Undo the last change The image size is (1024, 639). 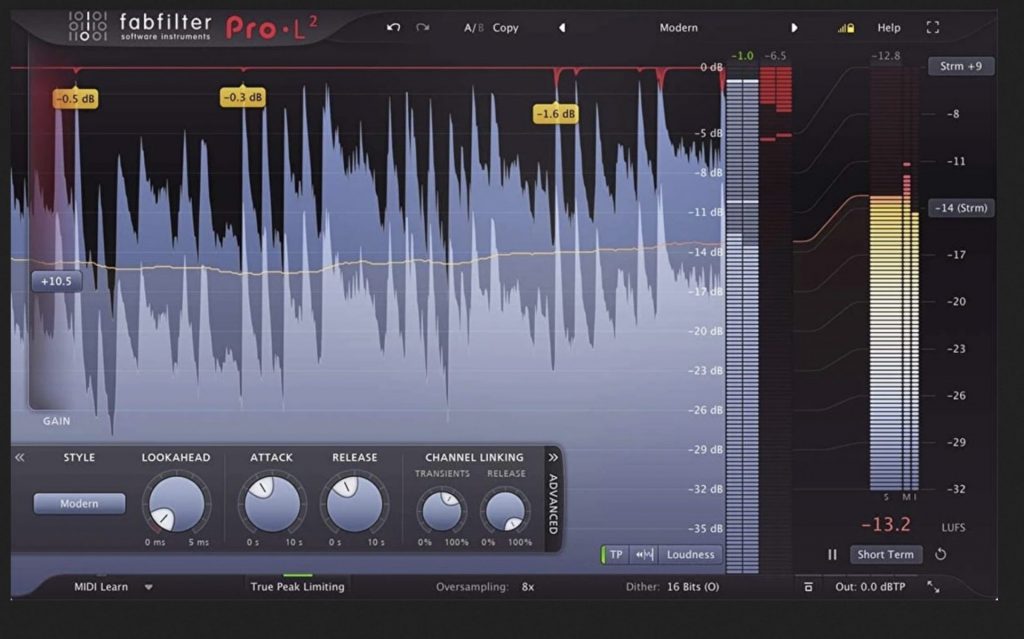(x=393, y=27)
